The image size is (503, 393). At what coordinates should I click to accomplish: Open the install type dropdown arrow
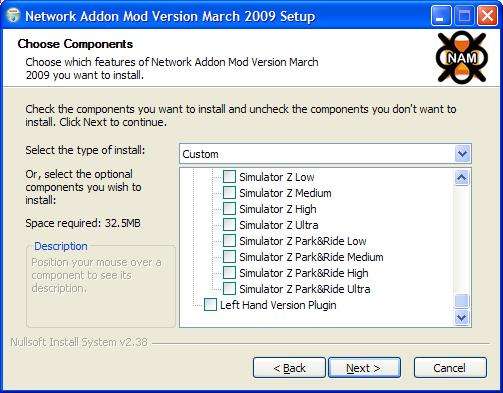(x=462, y=154)
